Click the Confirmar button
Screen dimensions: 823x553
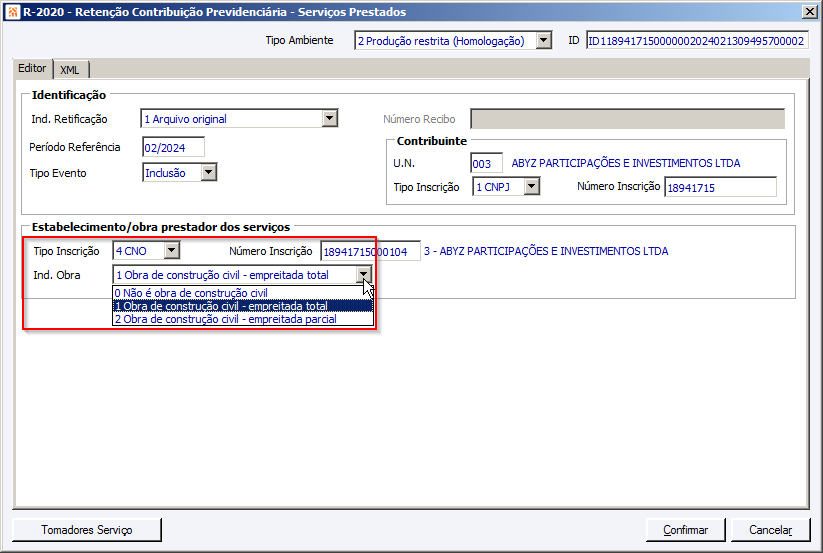(685, 530)
